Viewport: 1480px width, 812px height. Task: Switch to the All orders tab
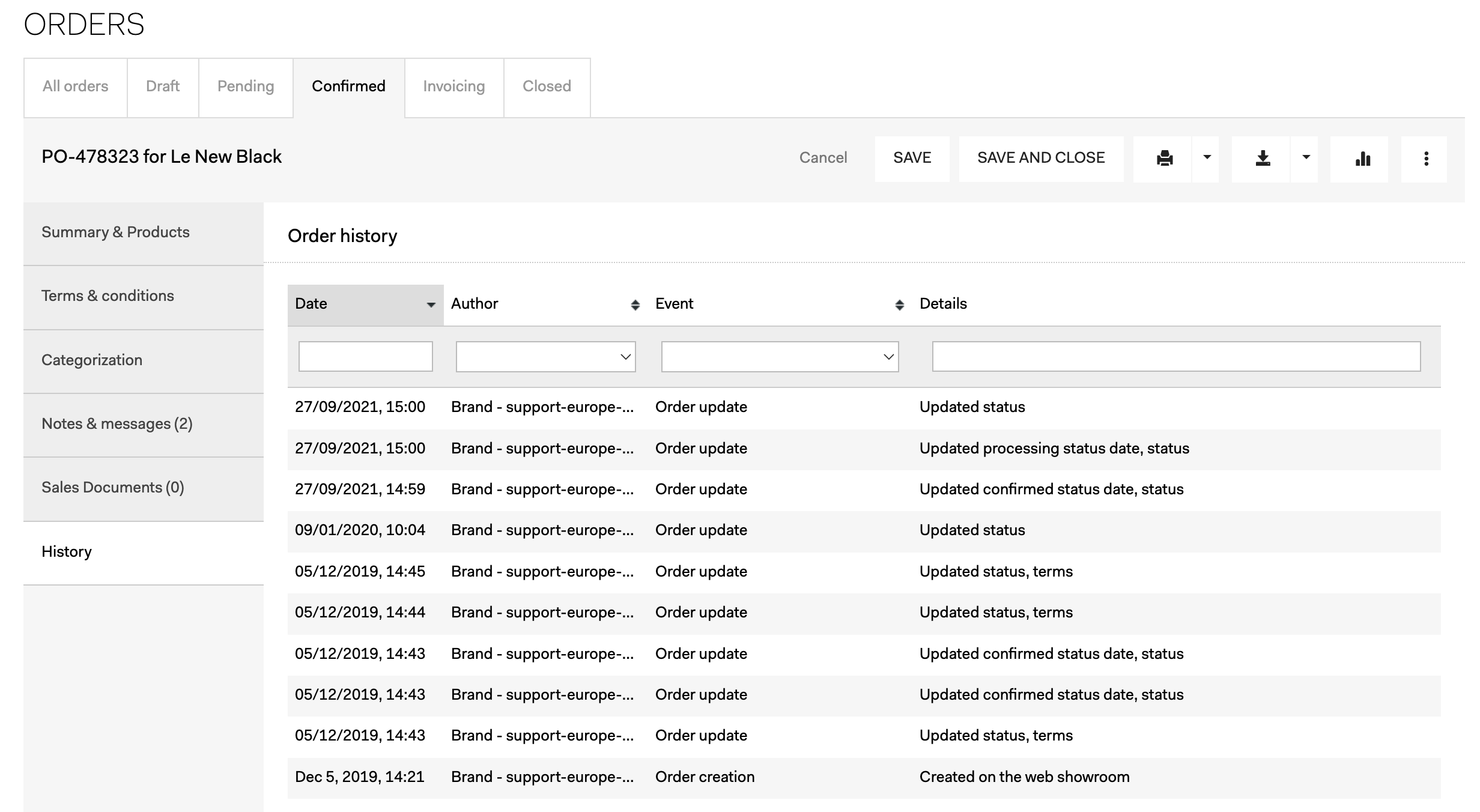(75, 86)
